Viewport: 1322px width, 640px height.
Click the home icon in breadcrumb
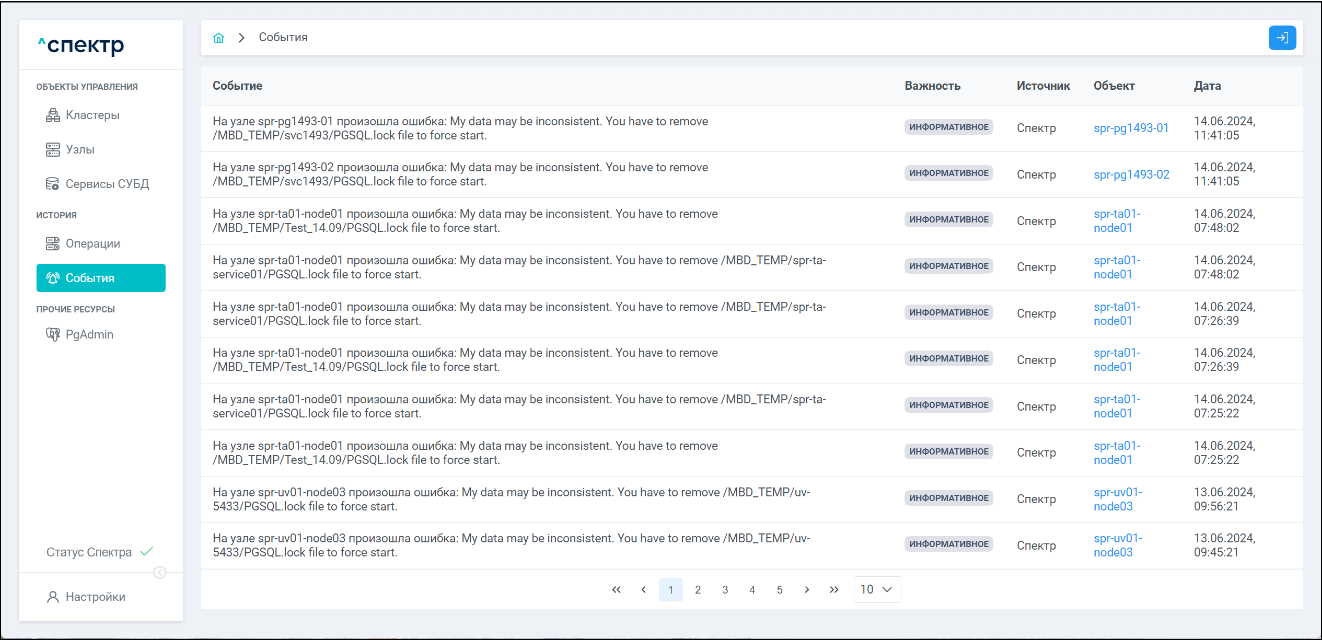(x=218, y=38)
